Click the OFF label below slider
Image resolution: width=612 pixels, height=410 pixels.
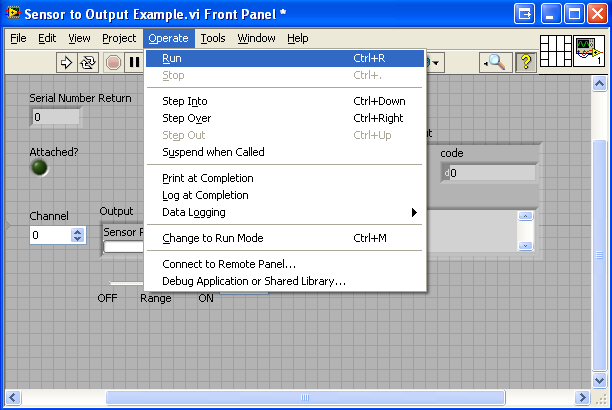tap(107, 298)
